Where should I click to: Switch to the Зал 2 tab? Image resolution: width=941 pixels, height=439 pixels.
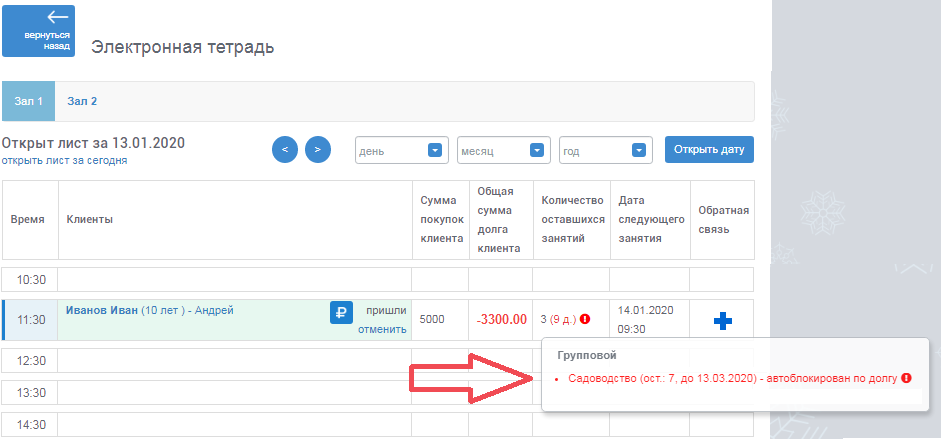pos(82,101)
